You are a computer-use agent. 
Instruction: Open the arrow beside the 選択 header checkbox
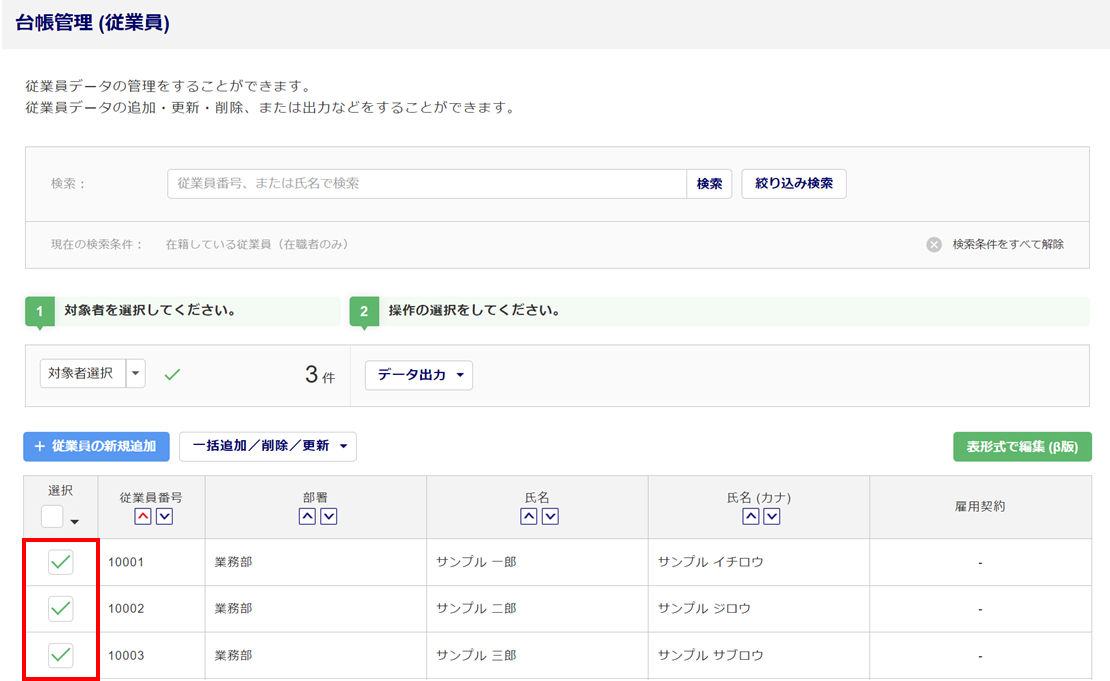point(74,522)
